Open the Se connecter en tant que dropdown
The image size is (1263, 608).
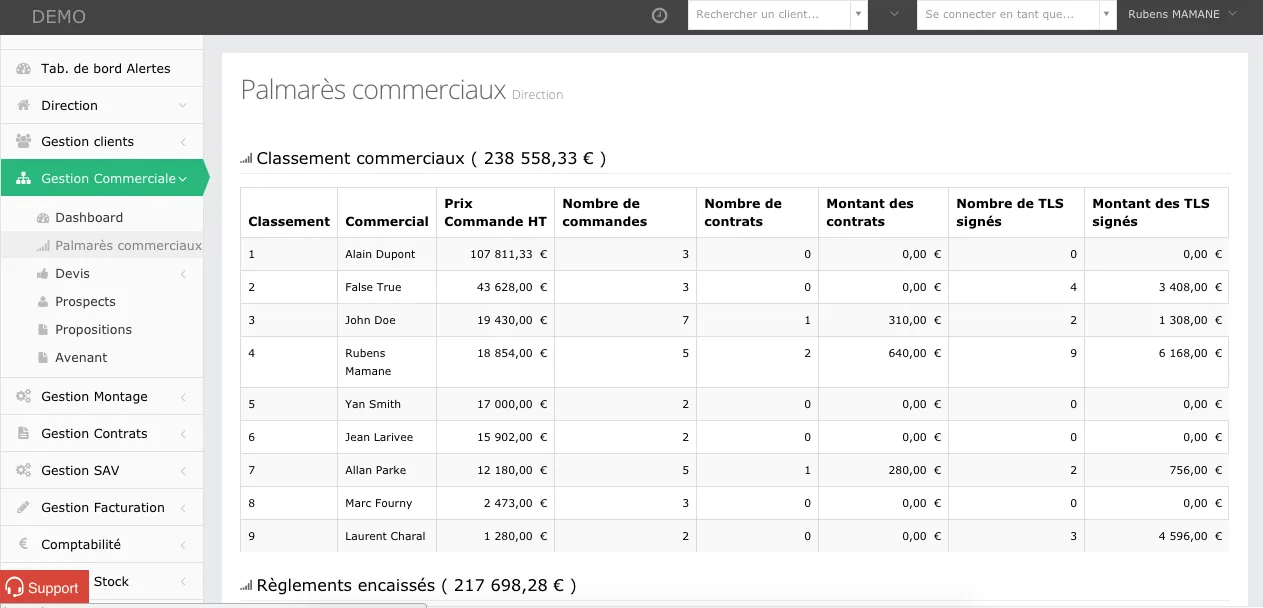point(1016,15)
